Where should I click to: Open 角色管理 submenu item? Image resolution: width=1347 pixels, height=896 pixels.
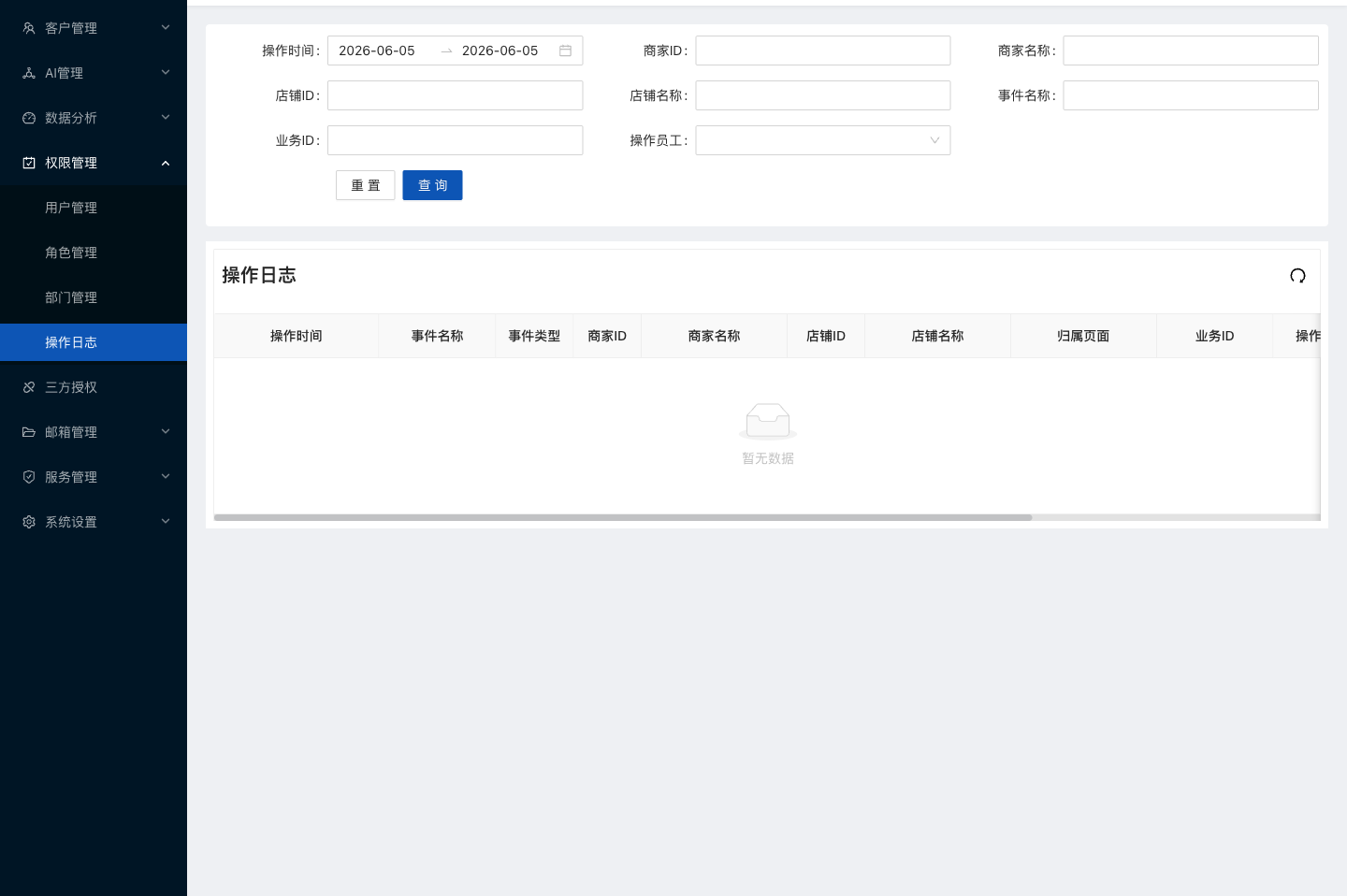(x=94, y=253)
